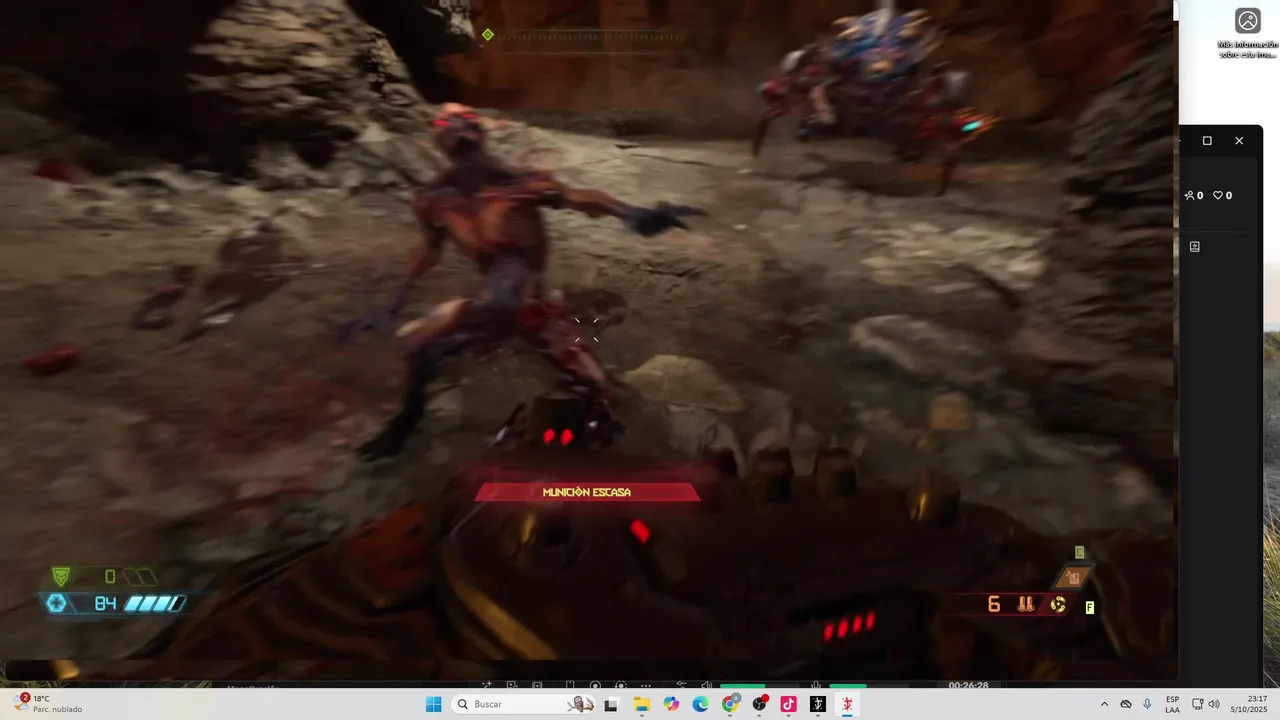Open the weather widget showing 18°C
The image size is (1280, 720).
[48, 704]
